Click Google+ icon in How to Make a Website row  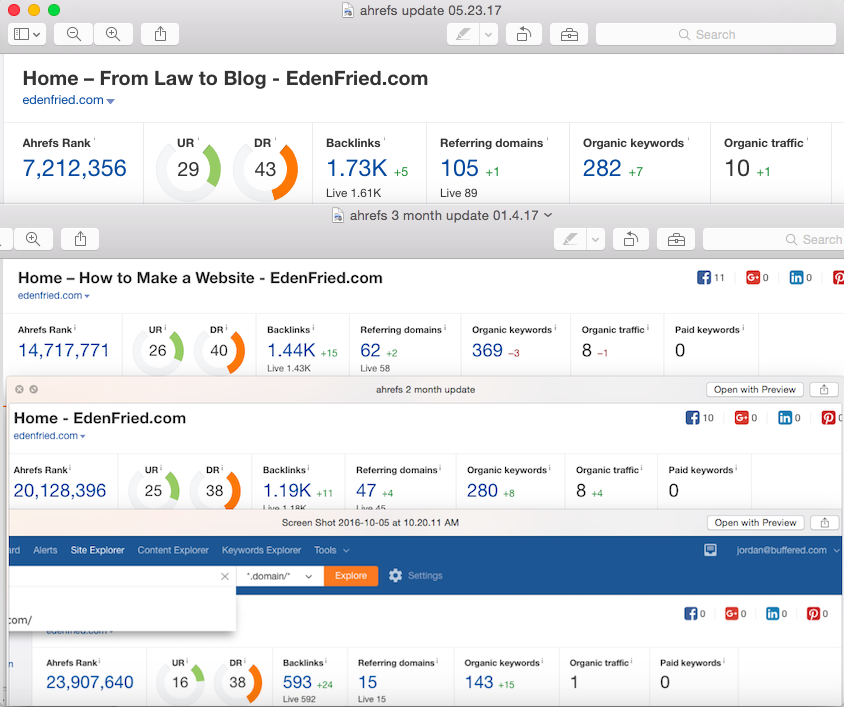(752, 278)
